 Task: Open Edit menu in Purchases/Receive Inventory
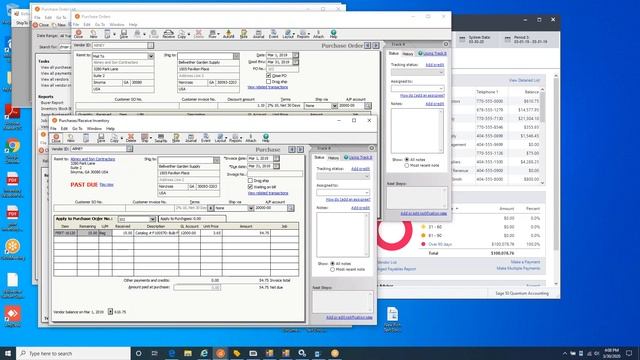64,129
